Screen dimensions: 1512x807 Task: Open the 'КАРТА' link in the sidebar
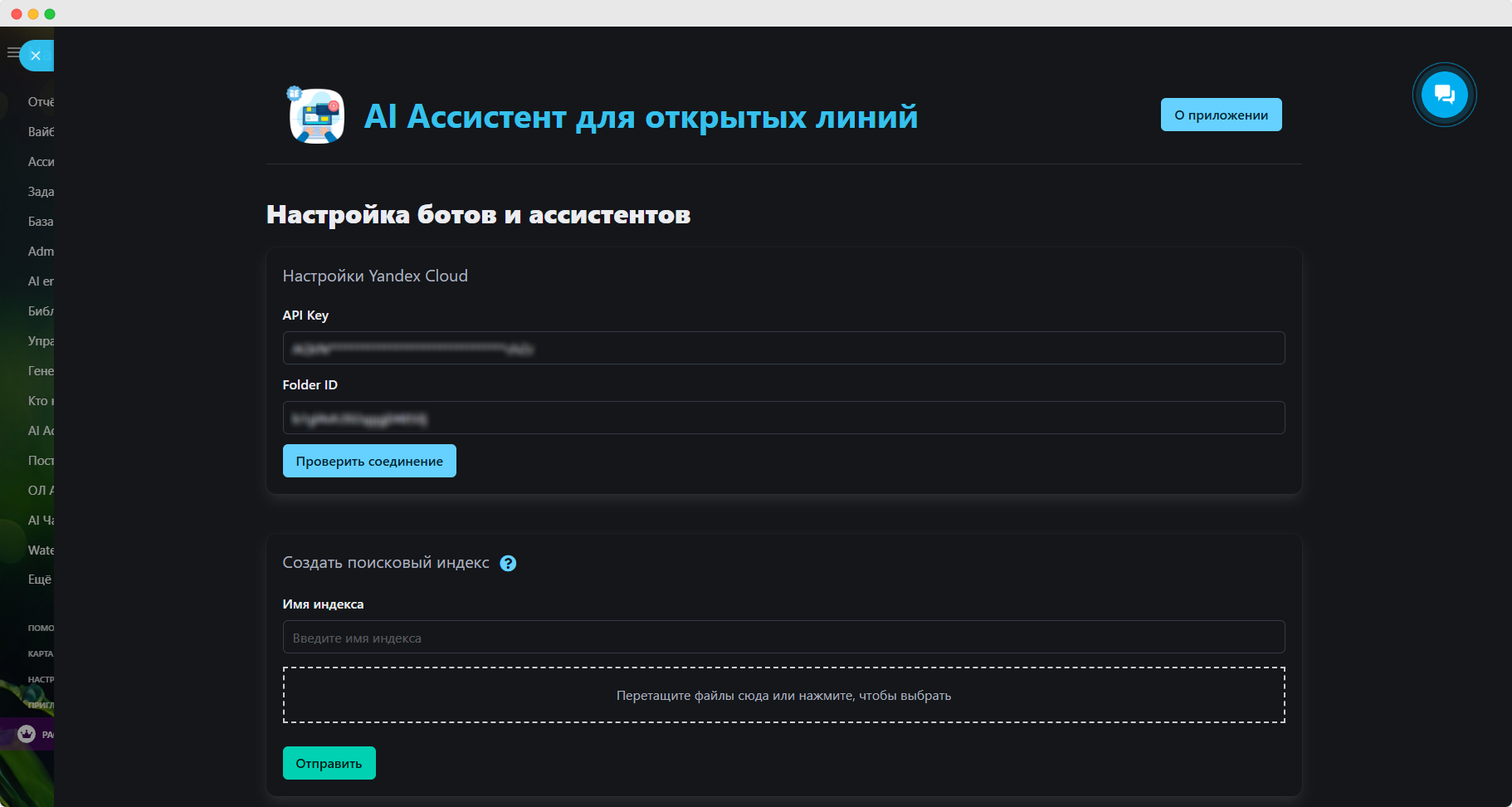pyautogui.click(x=41, y=653)
